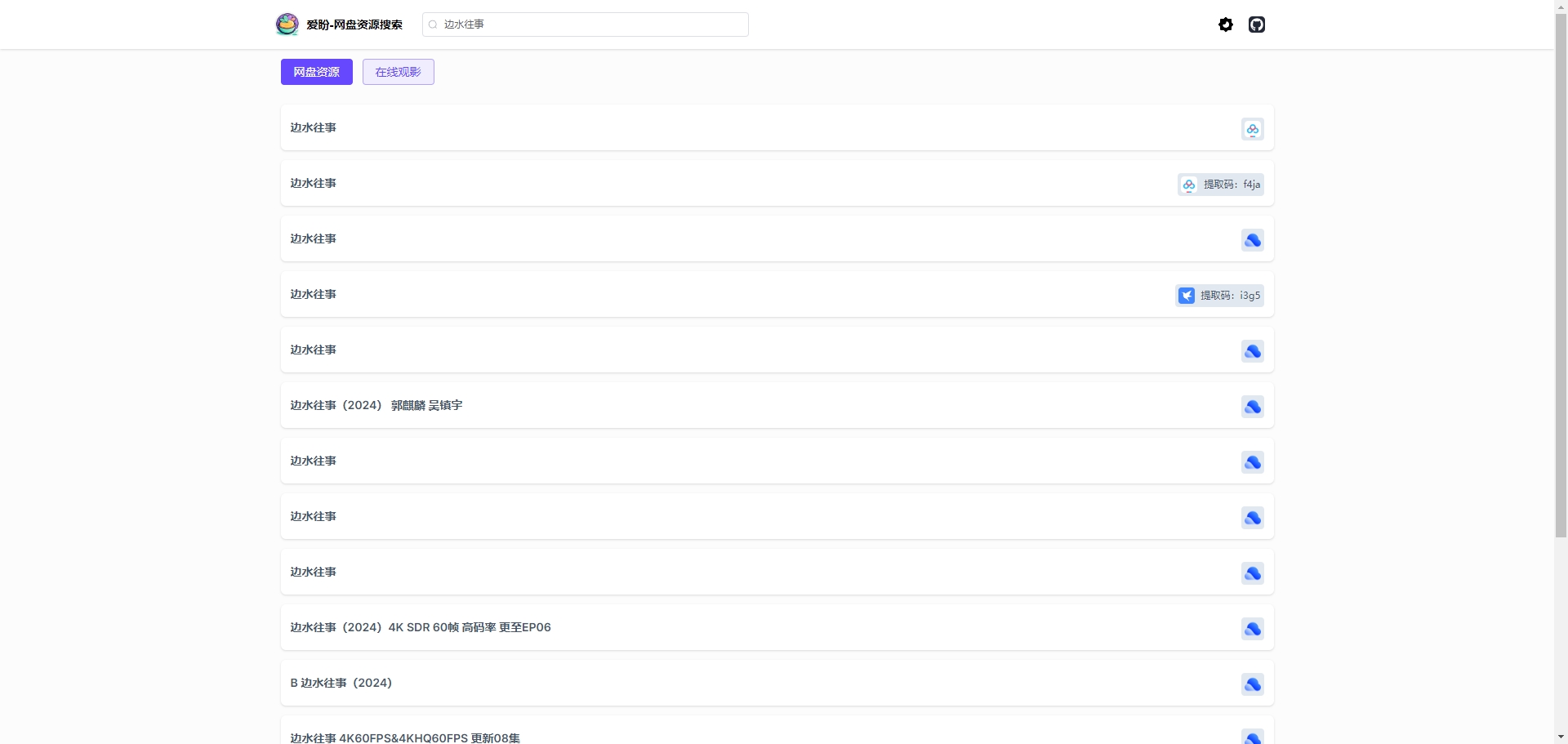Viewport: 1568px width, 744px height.
Task: Open result 边水往事（2024）4K SDR 60帧 高码率 更至EP06
Action: point(777,627)
